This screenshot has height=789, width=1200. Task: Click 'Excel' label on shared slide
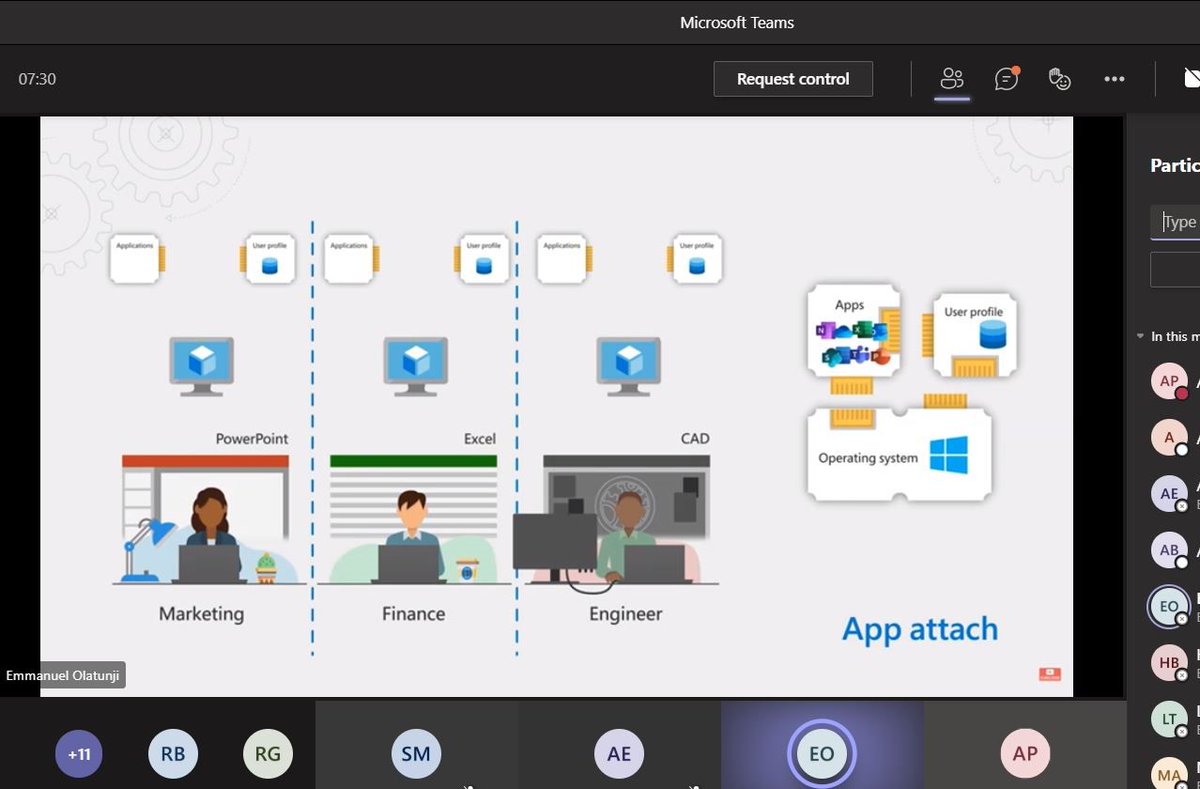coord(480,438)
